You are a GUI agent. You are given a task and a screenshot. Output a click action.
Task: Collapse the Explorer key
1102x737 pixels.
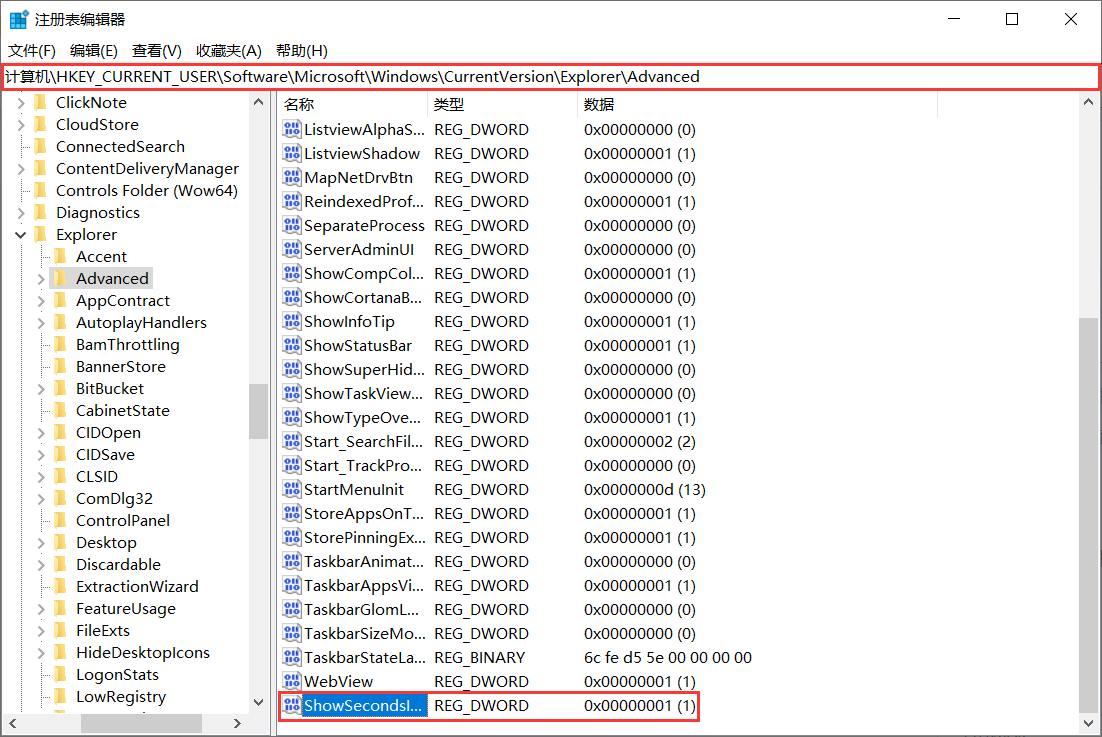point(20,235)
